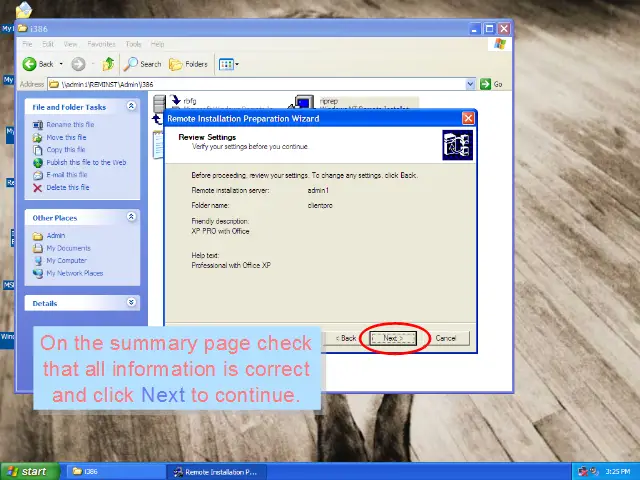
Task: Click the red X delete icon
Action: (38, 188)
